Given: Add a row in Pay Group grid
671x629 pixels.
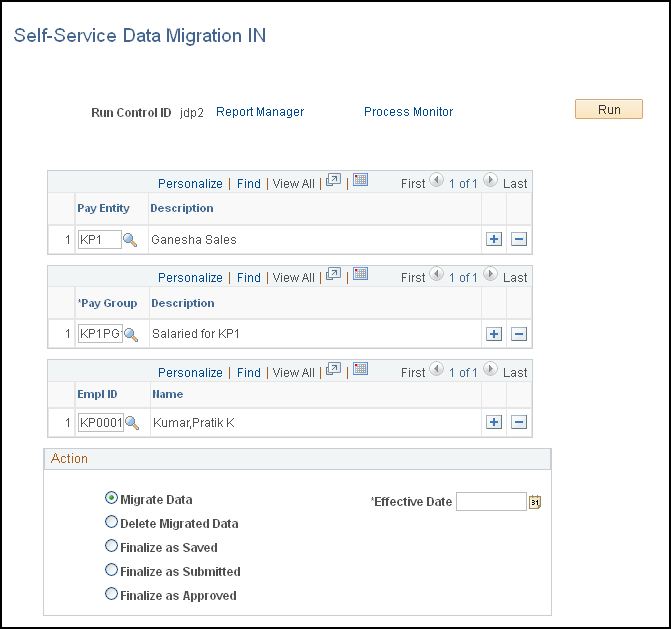Looking at the screenshot, I should [x=493, y=334].
